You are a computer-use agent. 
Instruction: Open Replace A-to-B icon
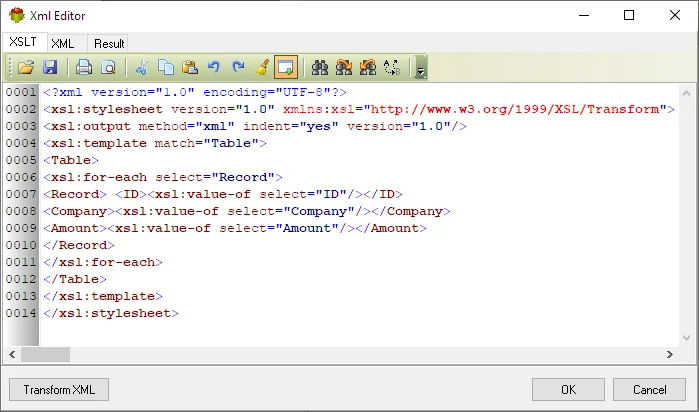pos(392,67)
